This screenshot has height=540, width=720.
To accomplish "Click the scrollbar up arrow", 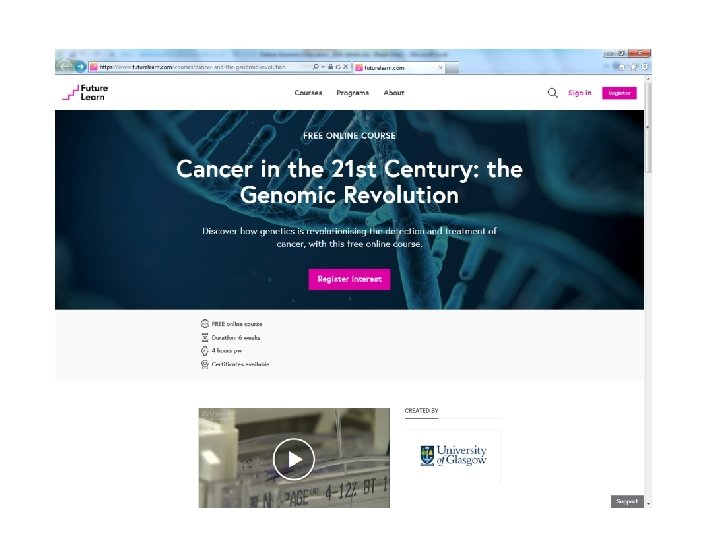I will (x=648, y=79).
